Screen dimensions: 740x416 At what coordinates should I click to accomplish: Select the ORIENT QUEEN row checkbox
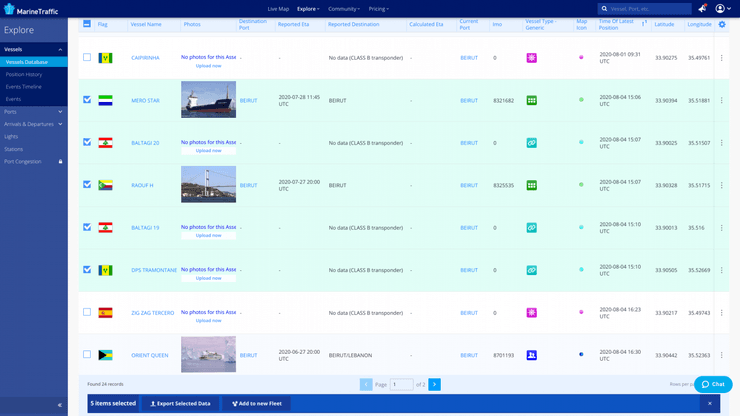click(x=87, y=355)
